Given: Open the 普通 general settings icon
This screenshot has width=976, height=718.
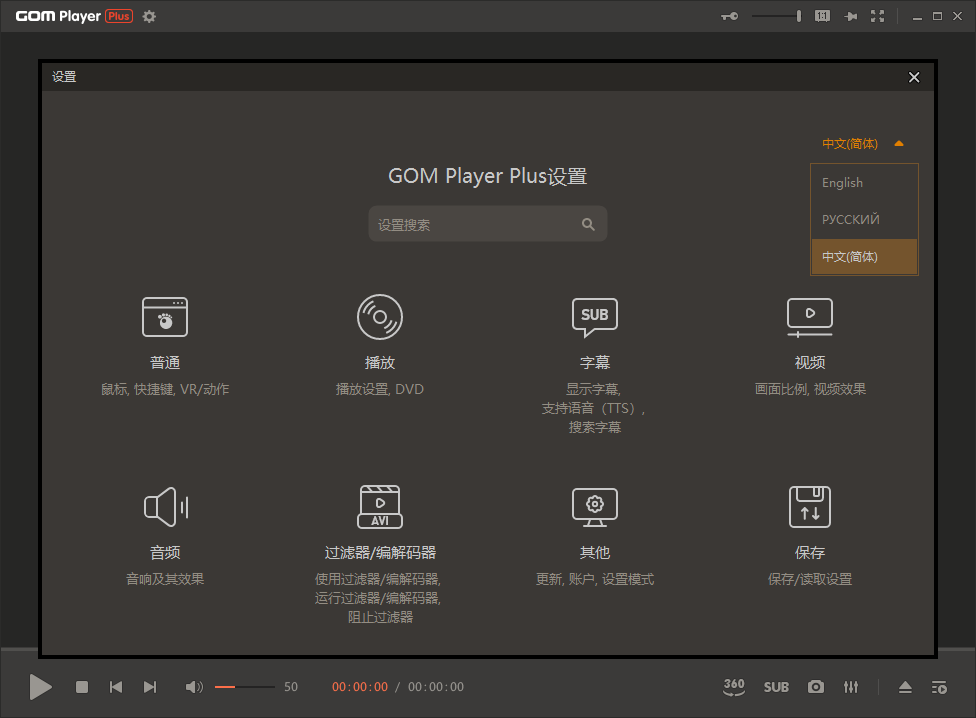Looking at the screenshot, I should pyautogui.click(x=165, y=317).
